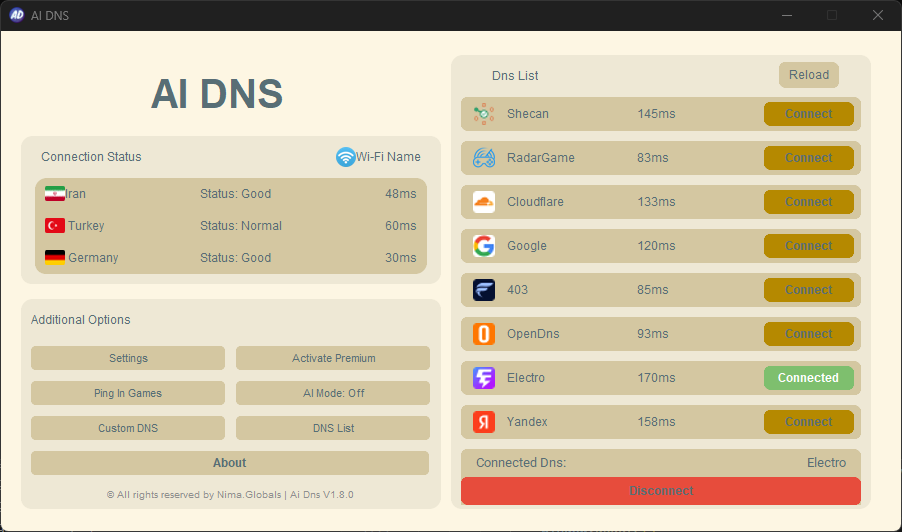Click Electro 170ms latency value
This screenshot has width=902, height=532.
click(656, 378)
